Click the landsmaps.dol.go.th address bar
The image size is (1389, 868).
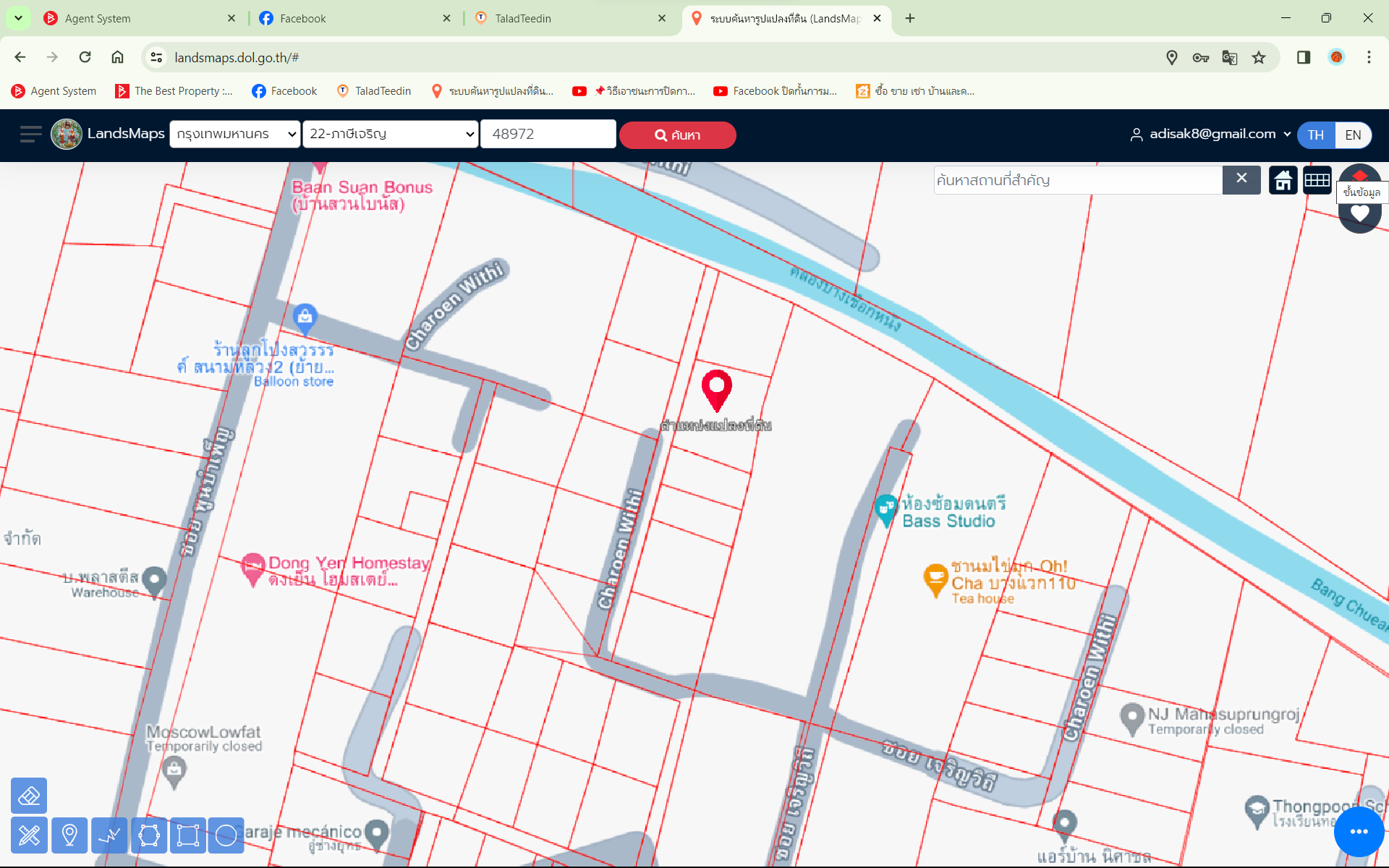(x=651, y=57)
